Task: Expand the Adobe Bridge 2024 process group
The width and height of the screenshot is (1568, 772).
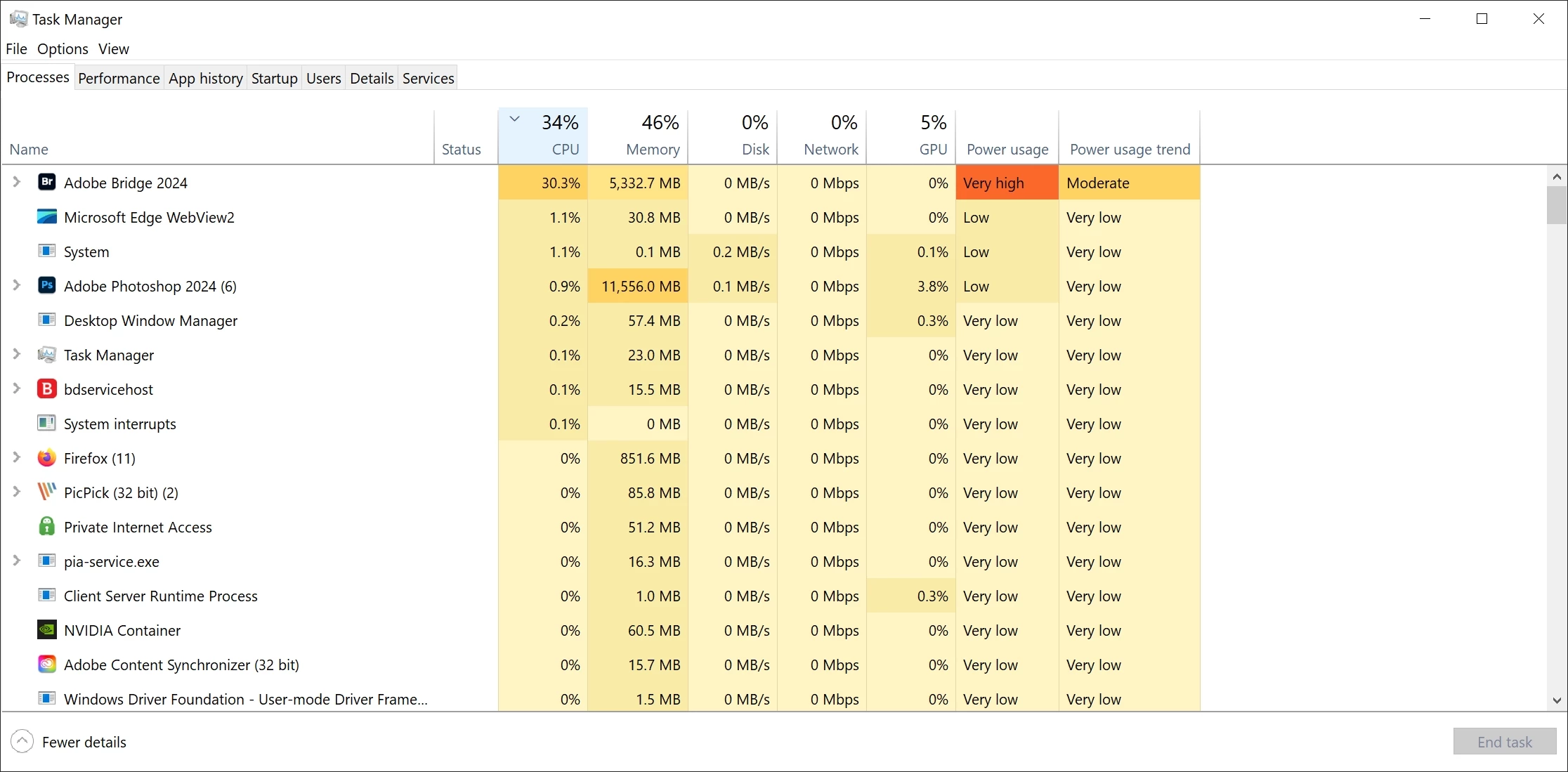Action: [x=17, y=182]
